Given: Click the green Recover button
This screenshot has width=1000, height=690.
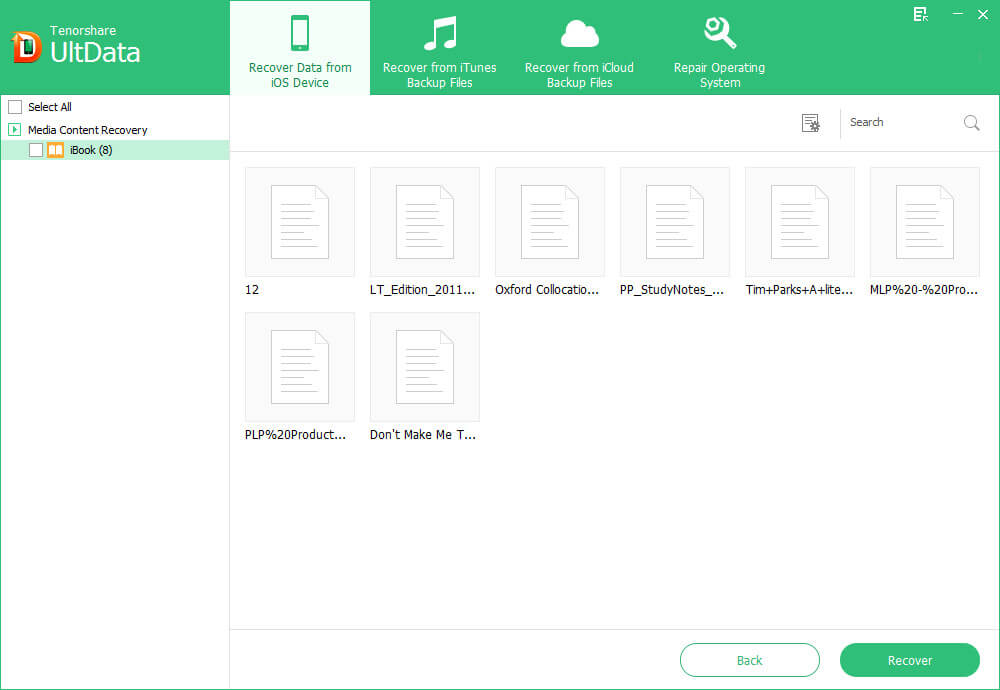Looking at the screenshot, I should tap(909, 660).
